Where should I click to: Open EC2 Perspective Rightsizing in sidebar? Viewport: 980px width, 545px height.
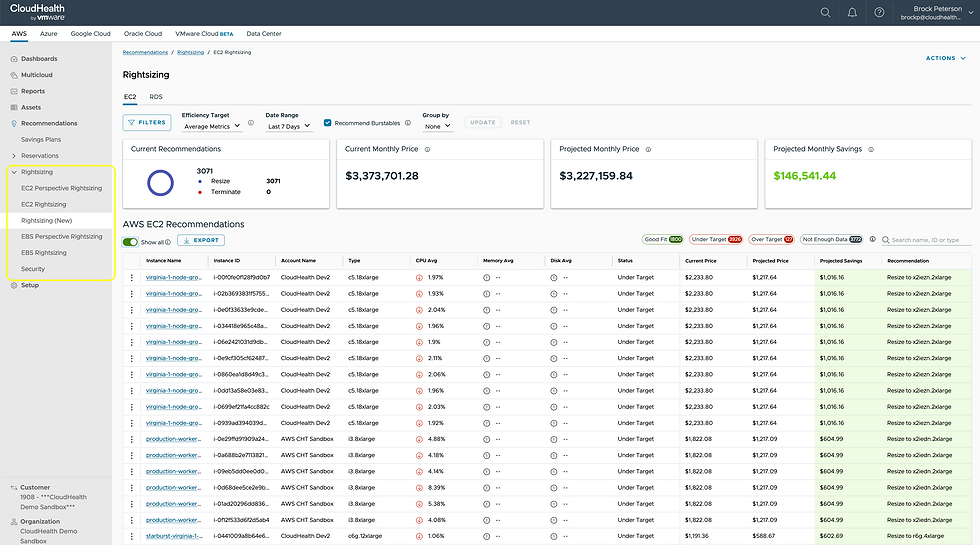(61, 188)
